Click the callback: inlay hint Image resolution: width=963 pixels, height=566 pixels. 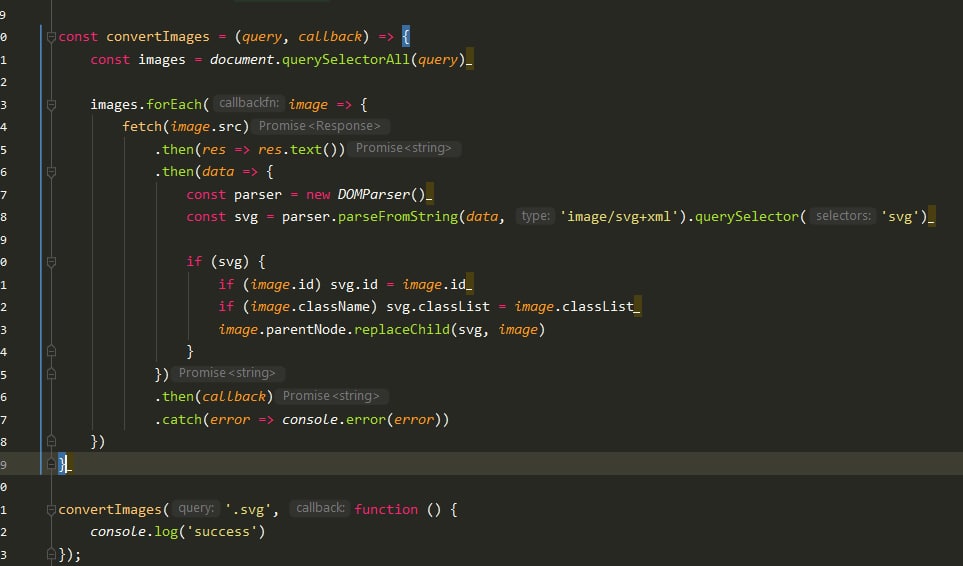(x=319, y=508)
